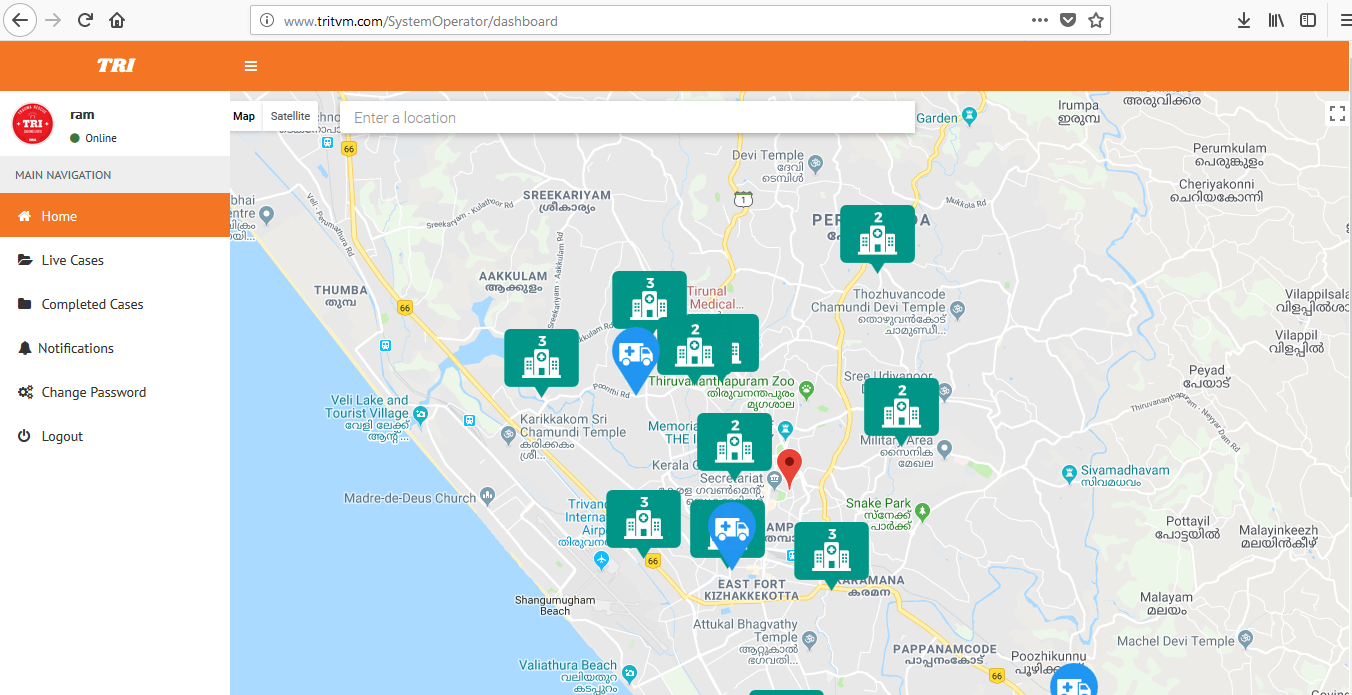Image resolution: width=1352 pixels, height=695 pixels.
Task: Open browser page actions ellipsis menu
Action: point(1039,20)
